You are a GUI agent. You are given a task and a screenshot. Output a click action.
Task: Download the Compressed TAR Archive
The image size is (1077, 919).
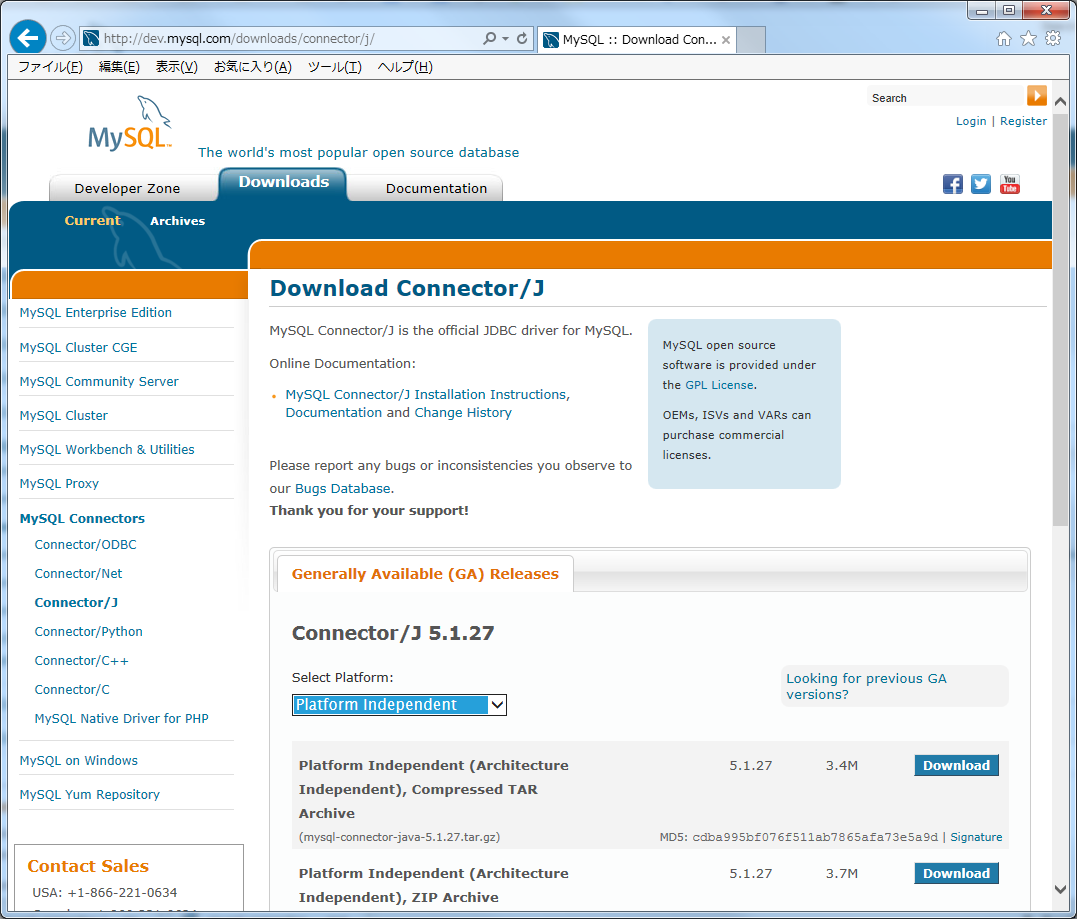[x=956, y=765]
